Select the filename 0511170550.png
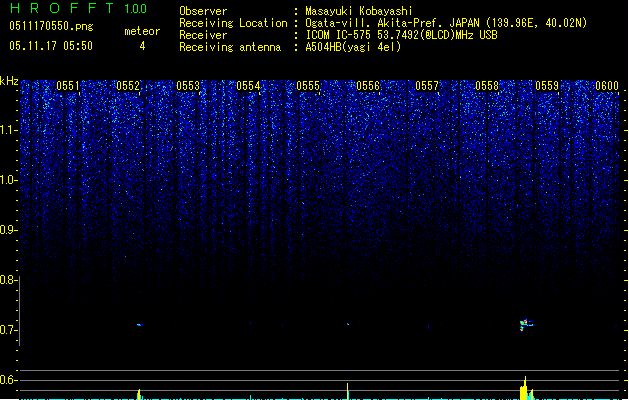The image size is (629, 400). [x=51, y=26]
